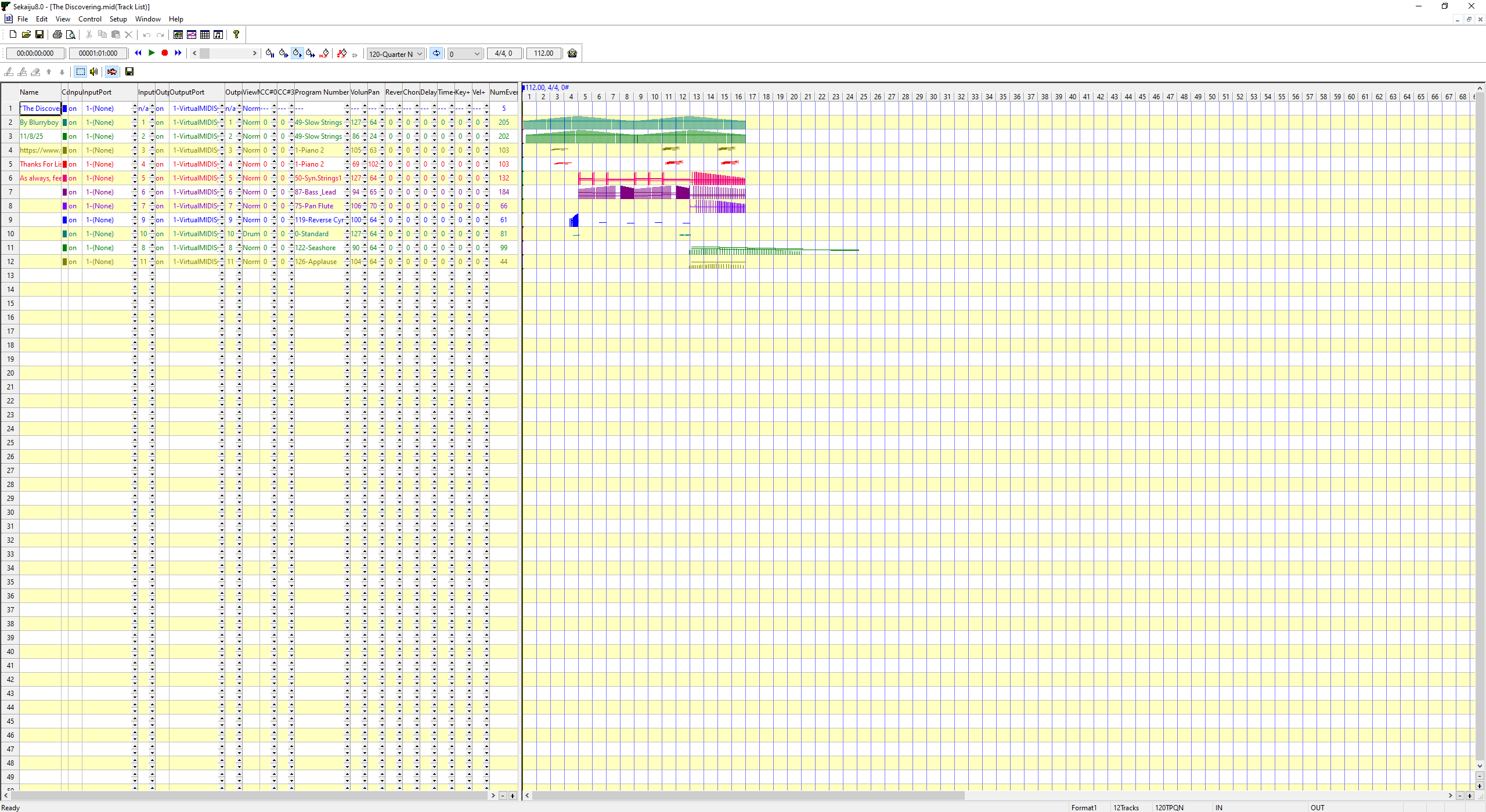Screen dimensions: 1486x812
Task: Click the Print Preview toolbar icon
Action: (71, 35)
